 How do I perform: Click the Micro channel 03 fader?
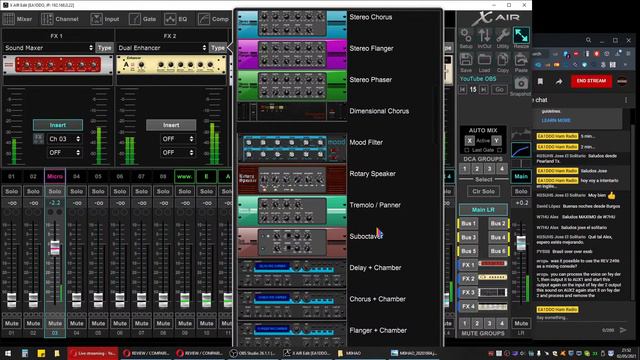click(x=55, y=247)
